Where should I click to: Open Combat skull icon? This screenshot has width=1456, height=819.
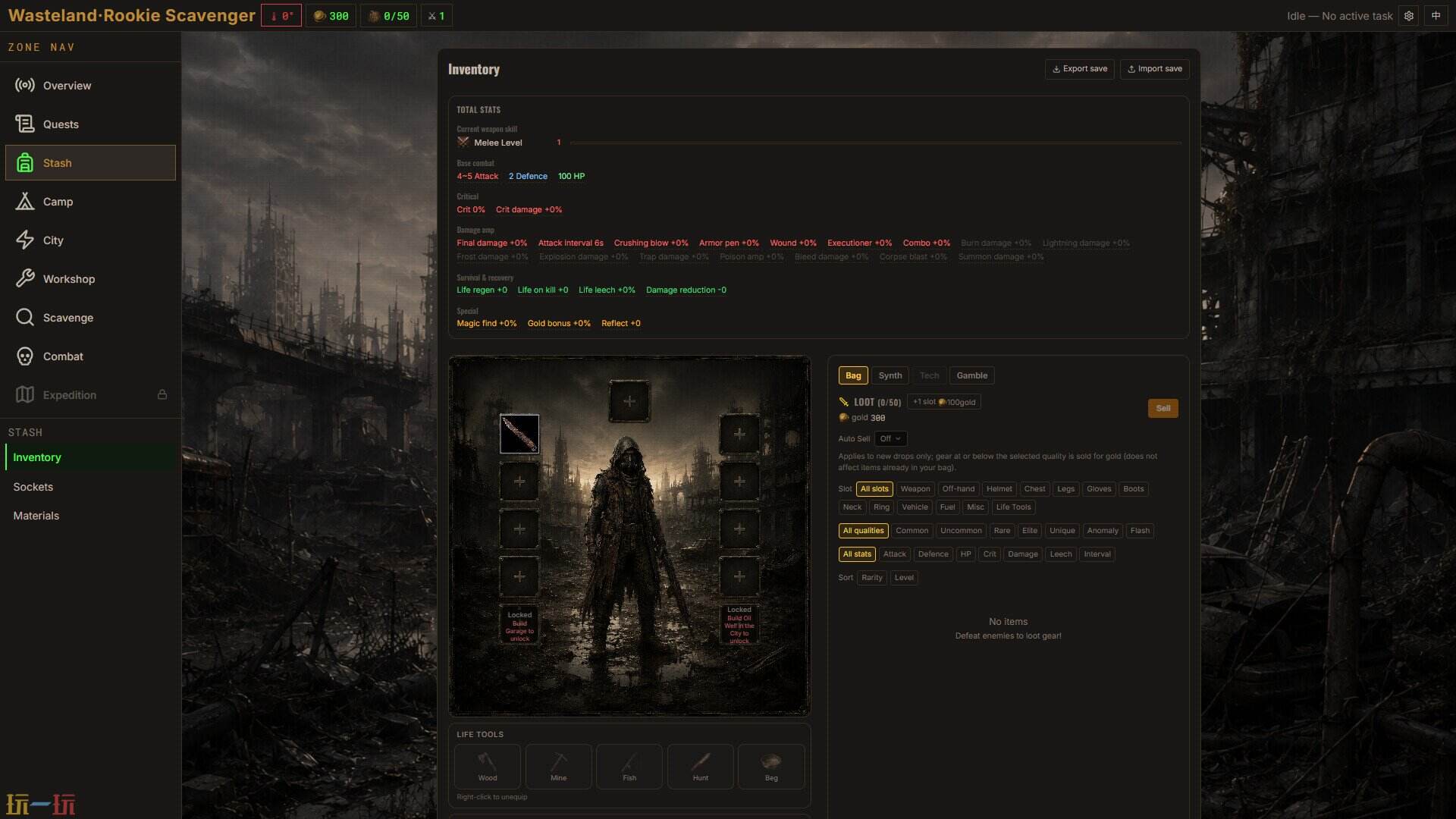(x=25, y=356)
